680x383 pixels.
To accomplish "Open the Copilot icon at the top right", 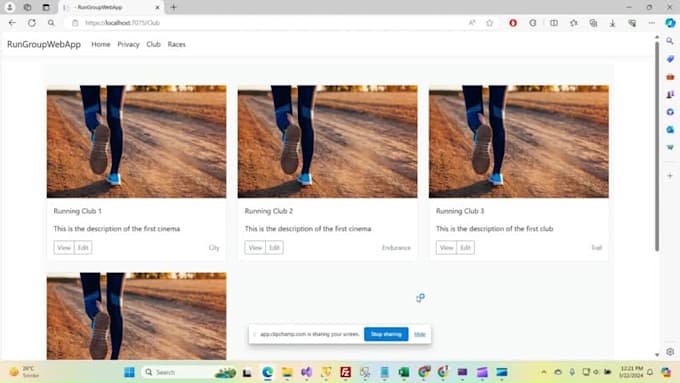I will tap(670, 23).
